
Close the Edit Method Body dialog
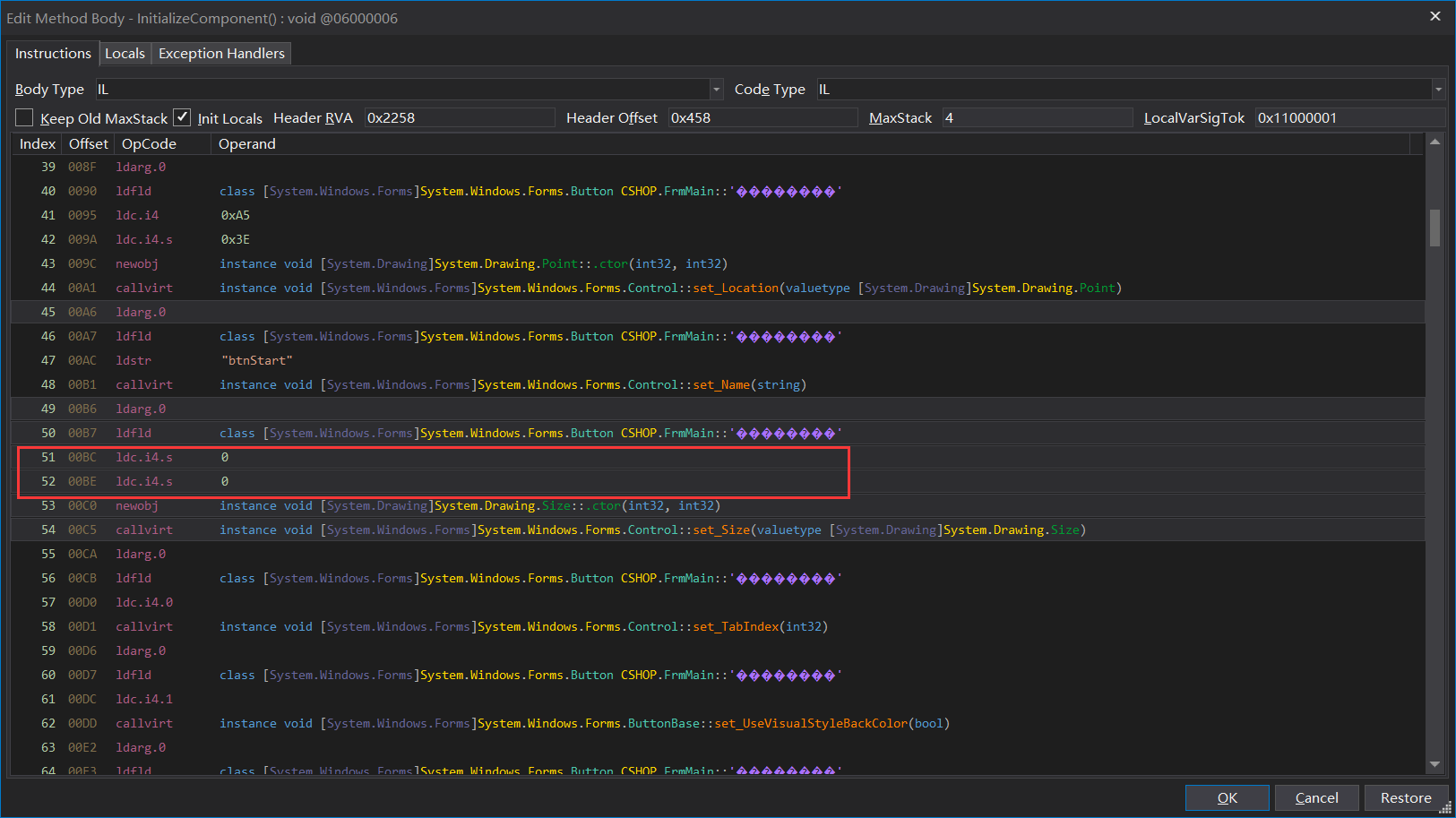(x=1434, y=17)
